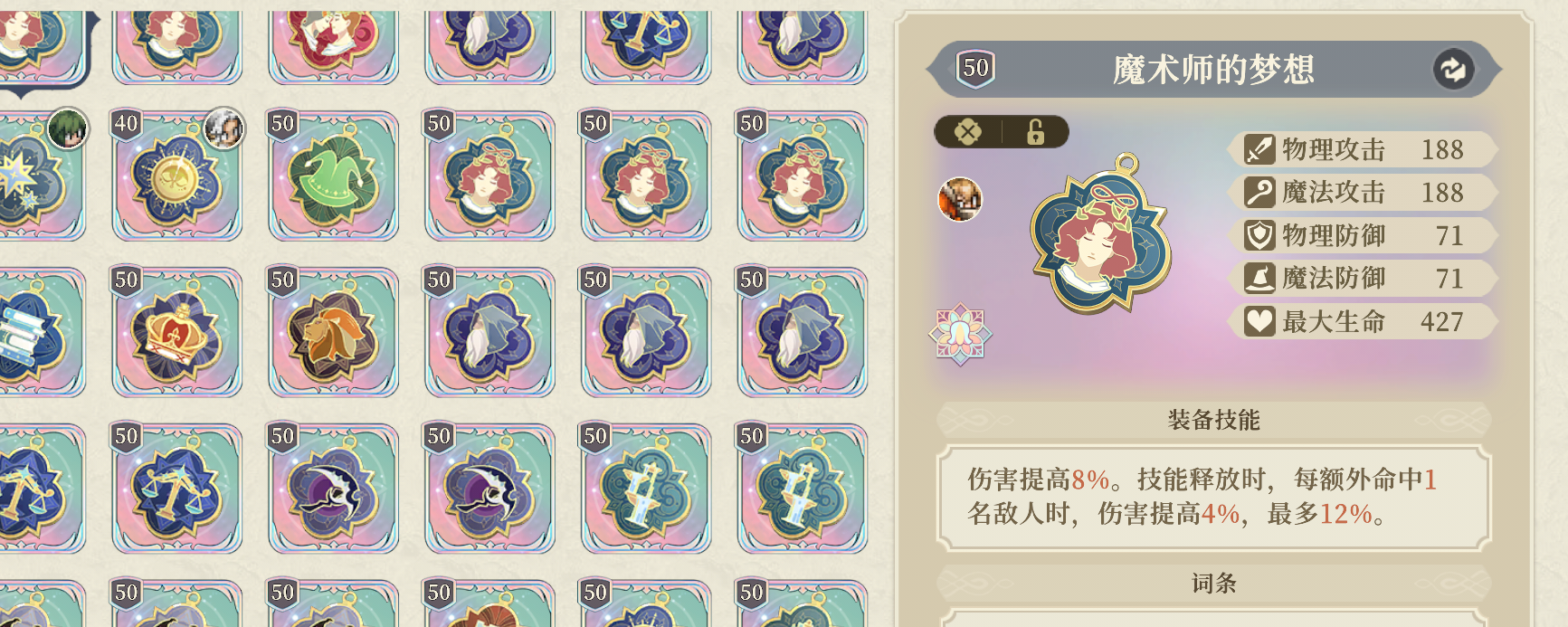Click the 词条 section header
Image resolution: width=1568 pixels, height=627 pixels.
[x=1213, y=584]
